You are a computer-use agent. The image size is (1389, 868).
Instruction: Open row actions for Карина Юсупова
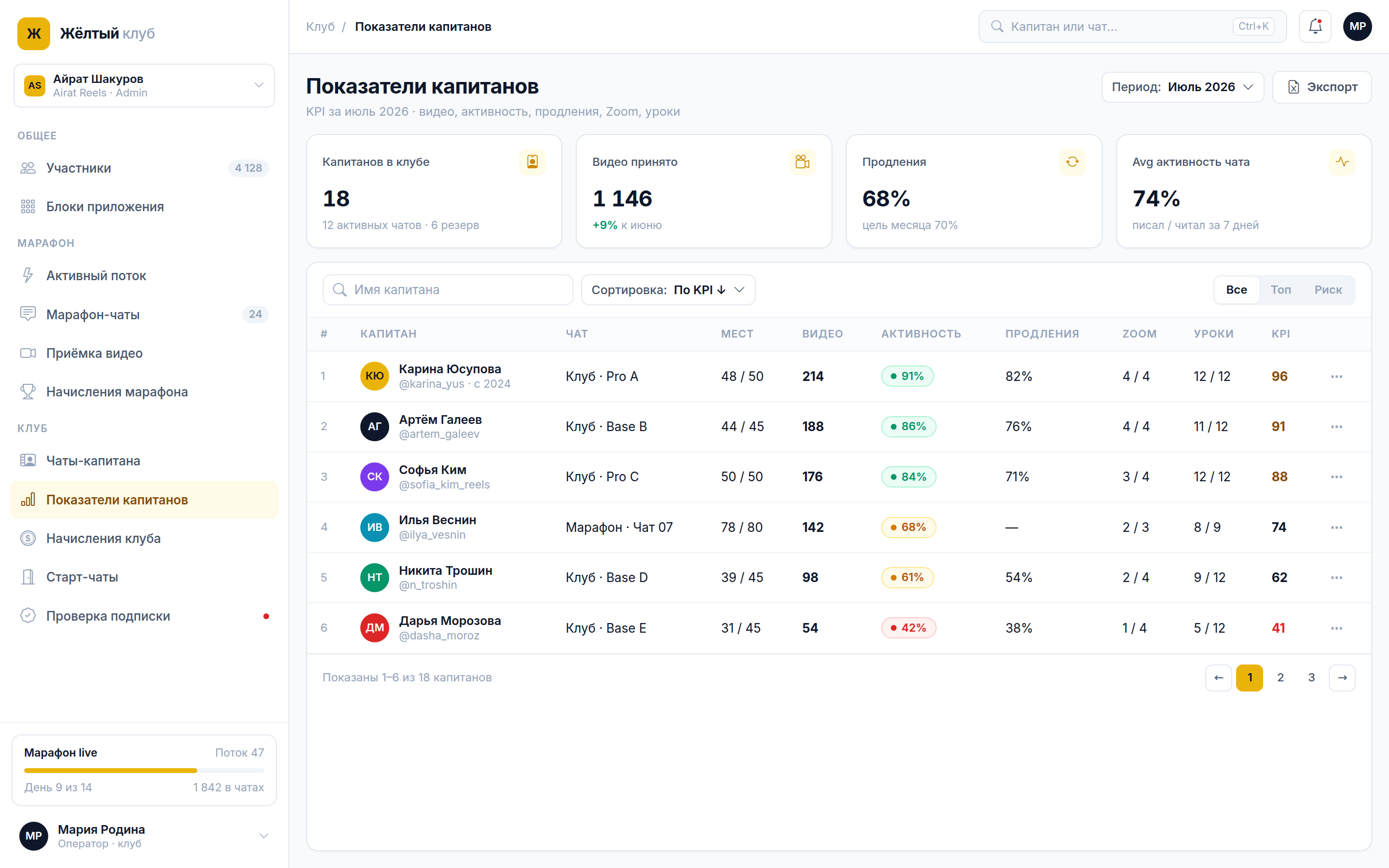pos(1336,377)
